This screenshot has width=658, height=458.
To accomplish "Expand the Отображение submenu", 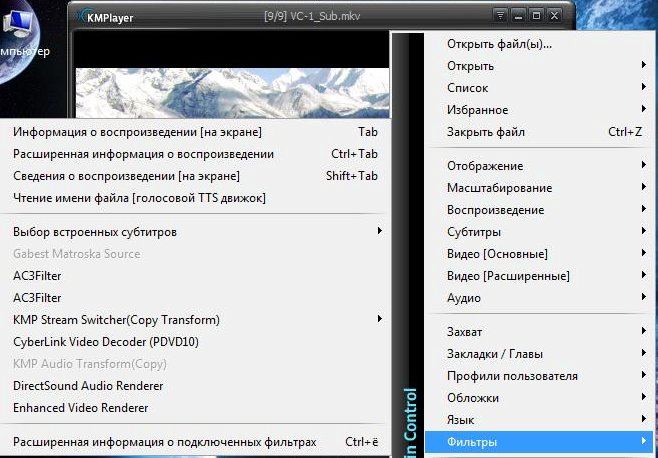I will (x=539, y=166).
